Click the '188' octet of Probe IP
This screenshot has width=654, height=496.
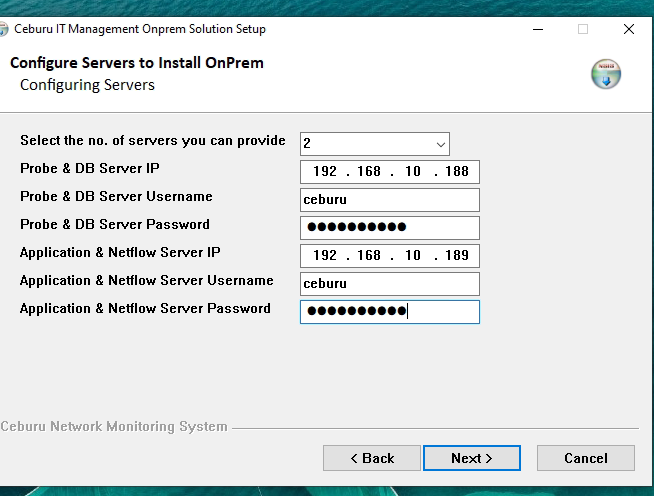pyautogui.click(x=457, y=171)
